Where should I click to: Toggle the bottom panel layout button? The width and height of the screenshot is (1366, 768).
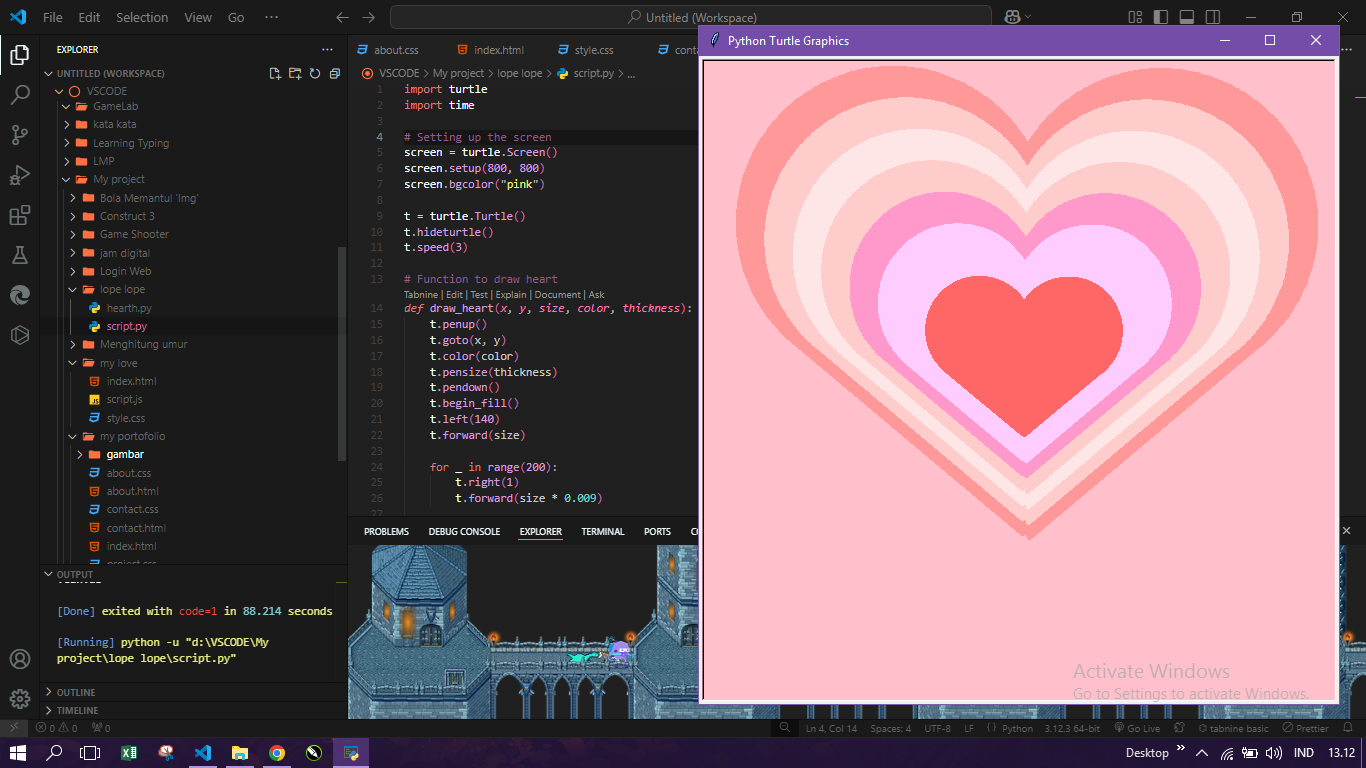coord(1187,17)
